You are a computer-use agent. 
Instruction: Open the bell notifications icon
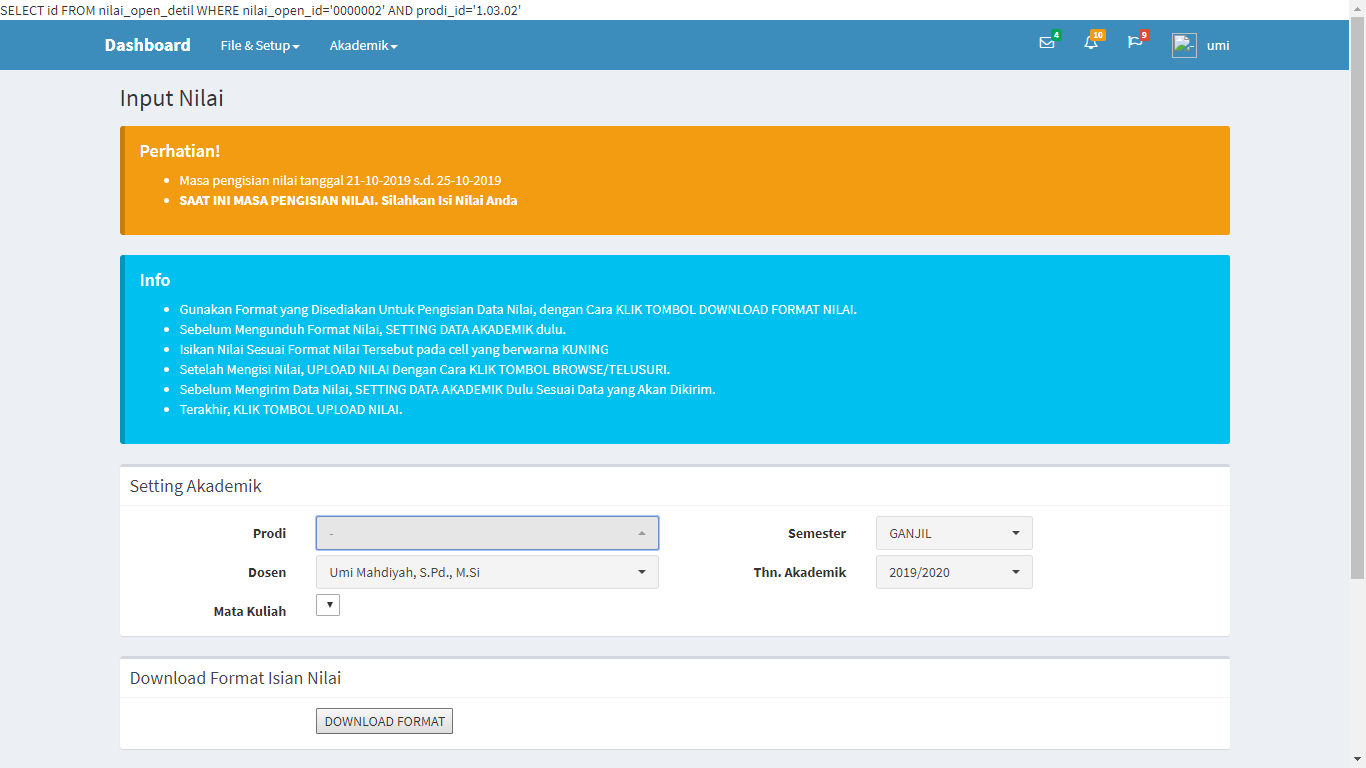[x=1091, y=43]
